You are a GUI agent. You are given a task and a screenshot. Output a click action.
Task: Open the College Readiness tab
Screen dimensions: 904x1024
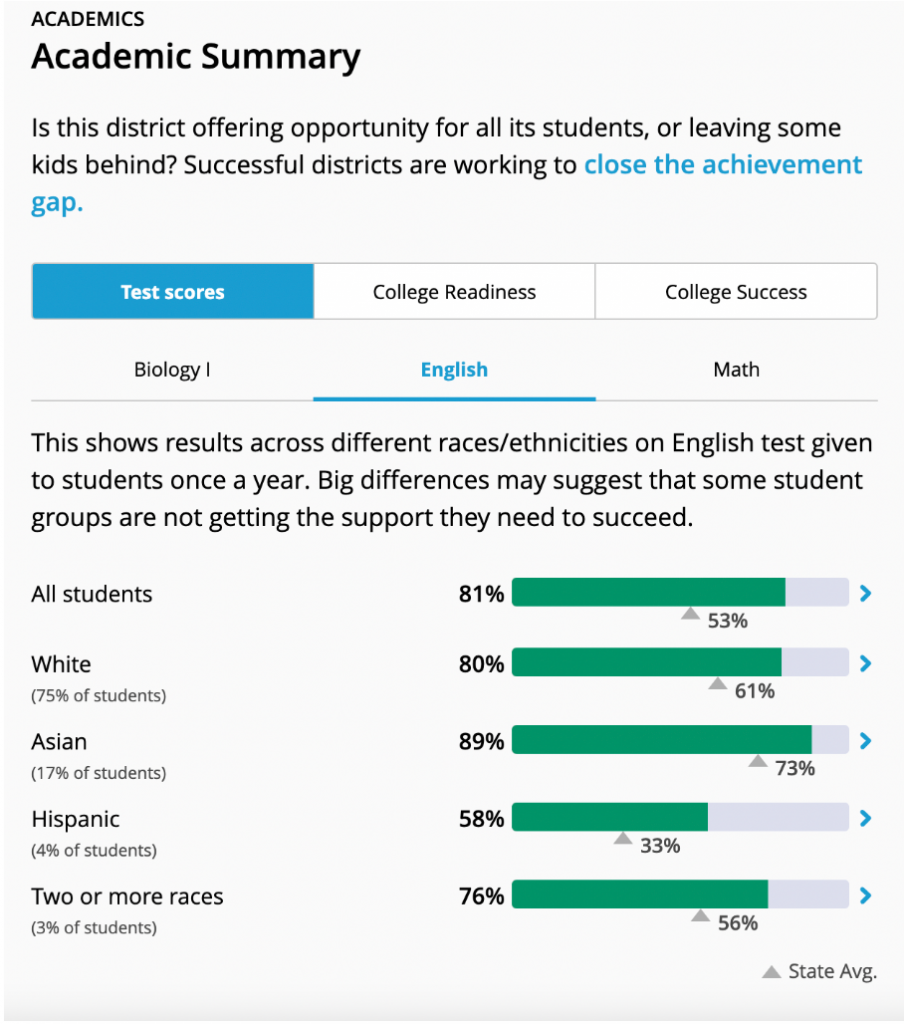pyautogui.click(x=454, y=292)
